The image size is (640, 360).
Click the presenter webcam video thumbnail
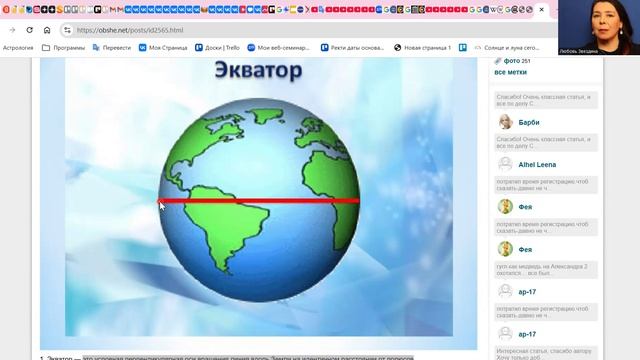pos(599,27)
